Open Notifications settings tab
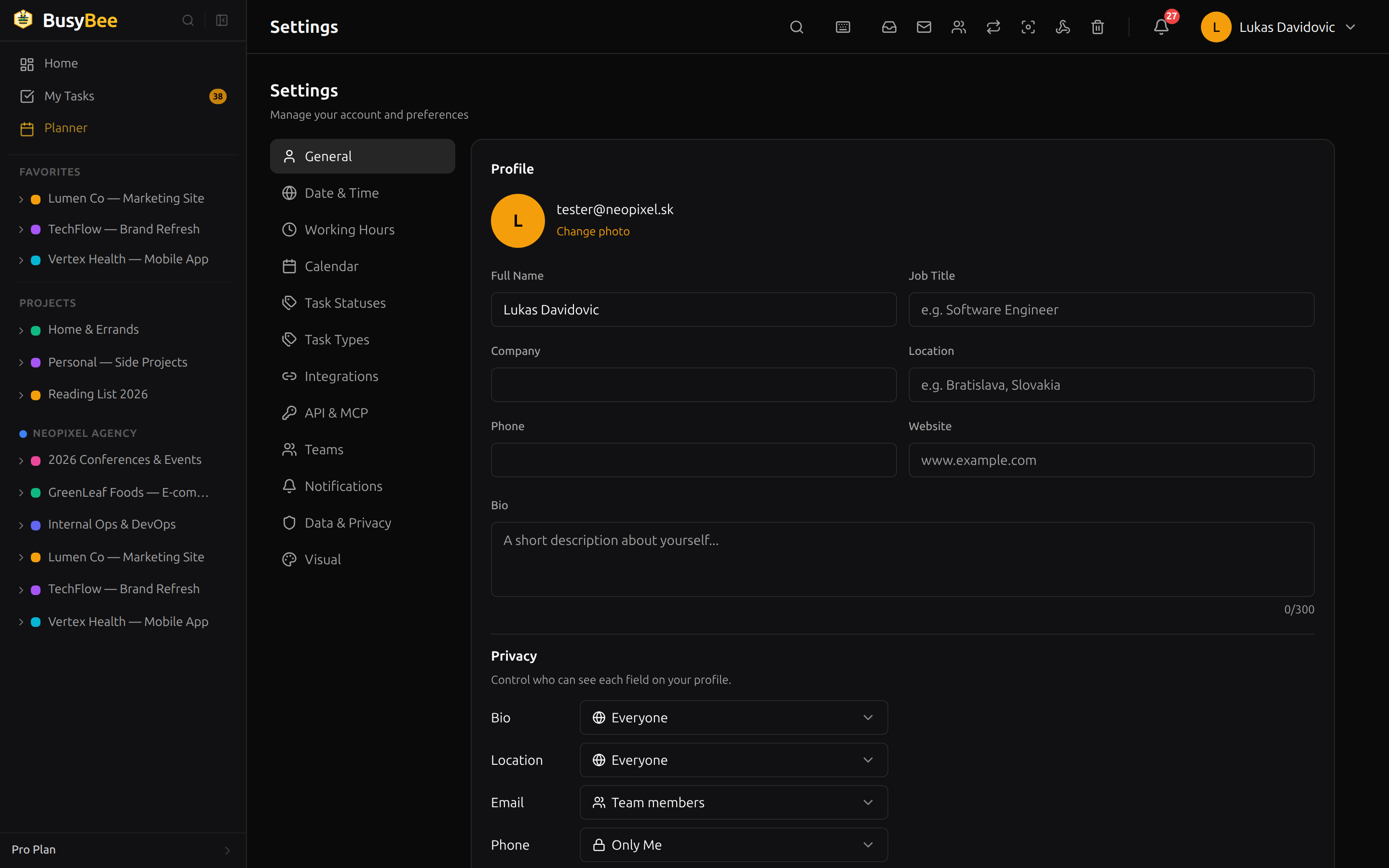Image resolution: width=1389 pixels, height=868 pixels. 362,486
